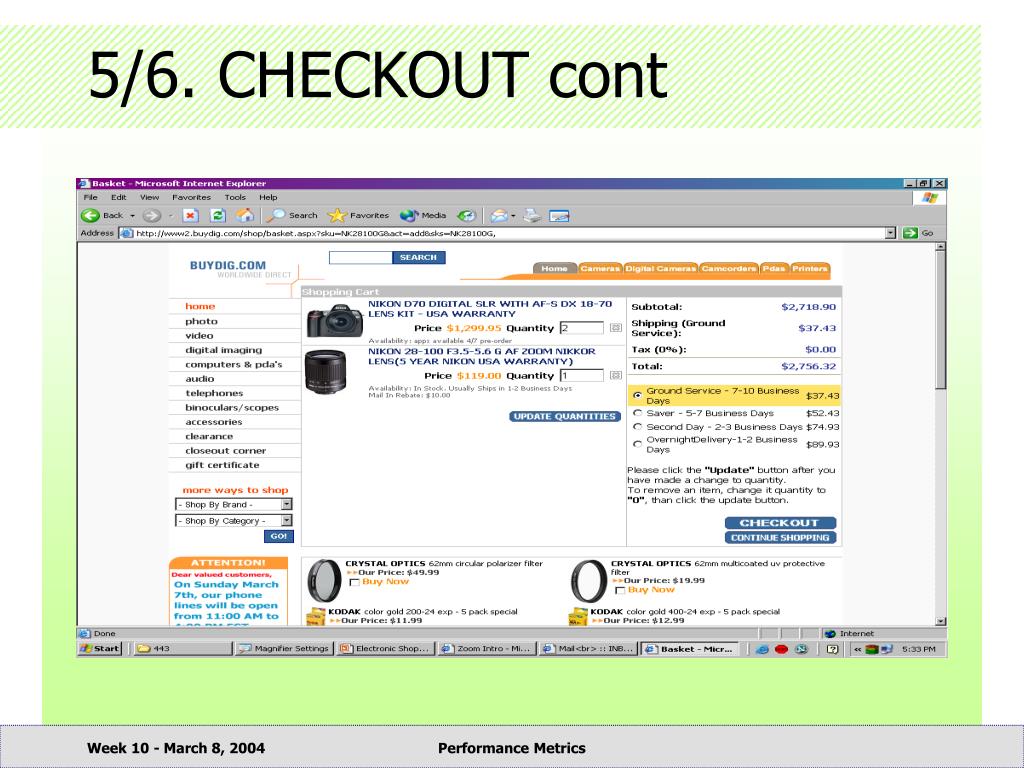Open the 443 folder taskbar item
Image resolution: width=1024 pixels, height=768 pixels.
pyautogui.click(x=183, y=648)
